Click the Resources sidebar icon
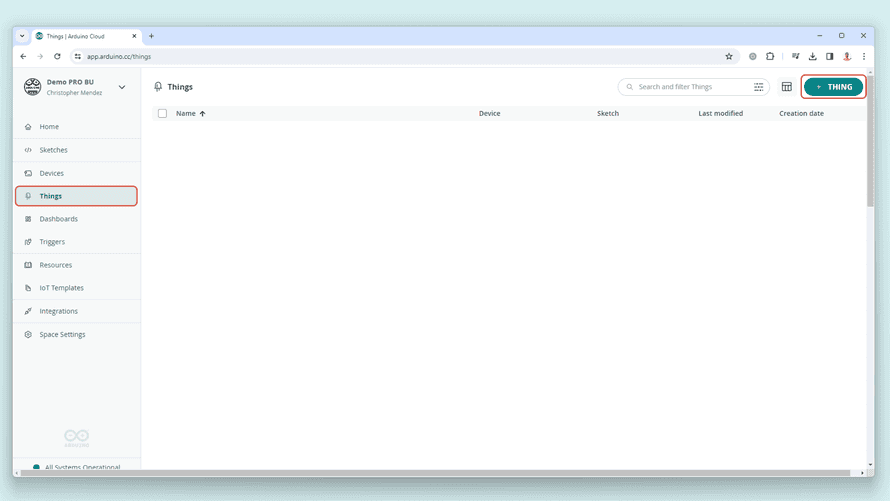This screenshot has width=890, height=501. 28,265
